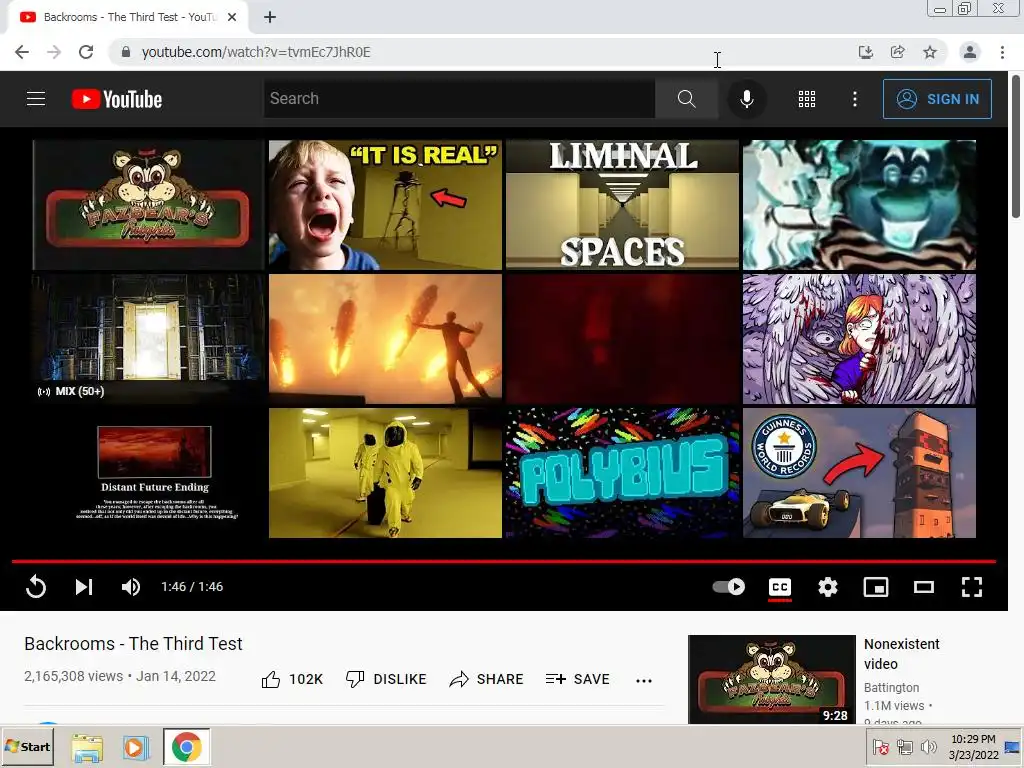Click the SIGN IN button
This screenshot has width=1024, height=768.
point(937,99)
